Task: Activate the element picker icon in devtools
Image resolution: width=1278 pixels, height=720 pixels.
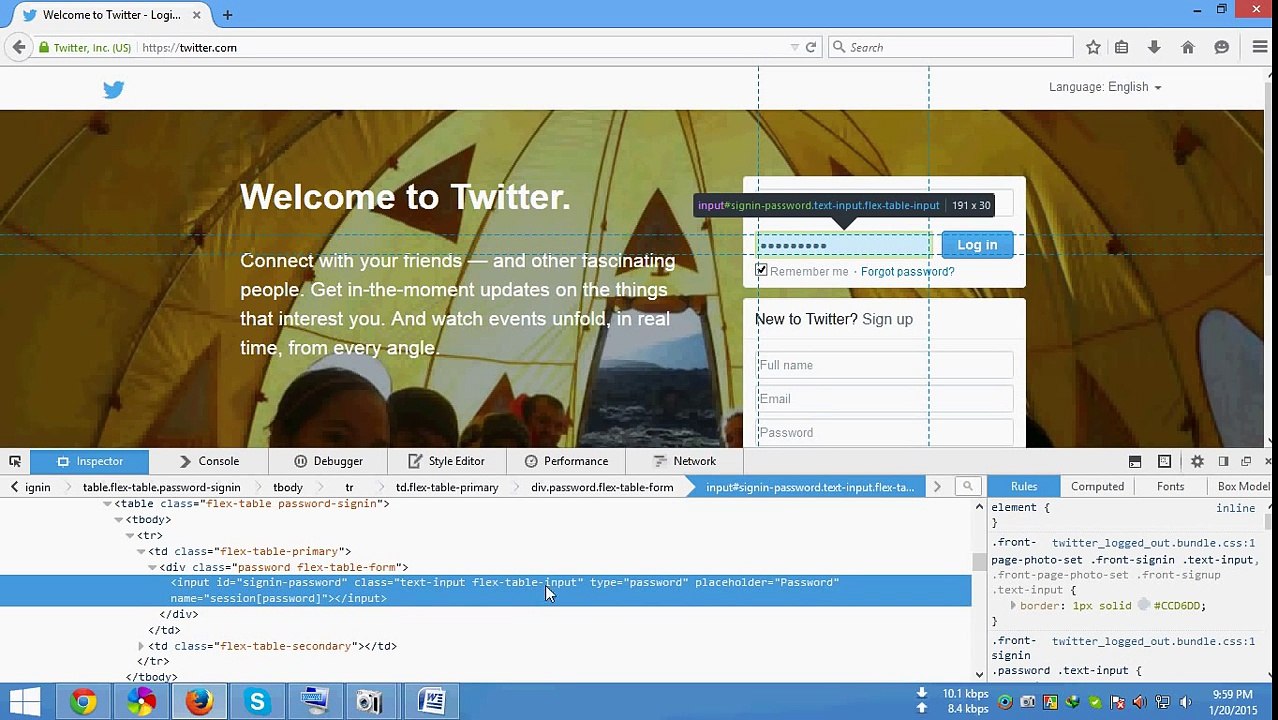Action: (x=15, y=461)
